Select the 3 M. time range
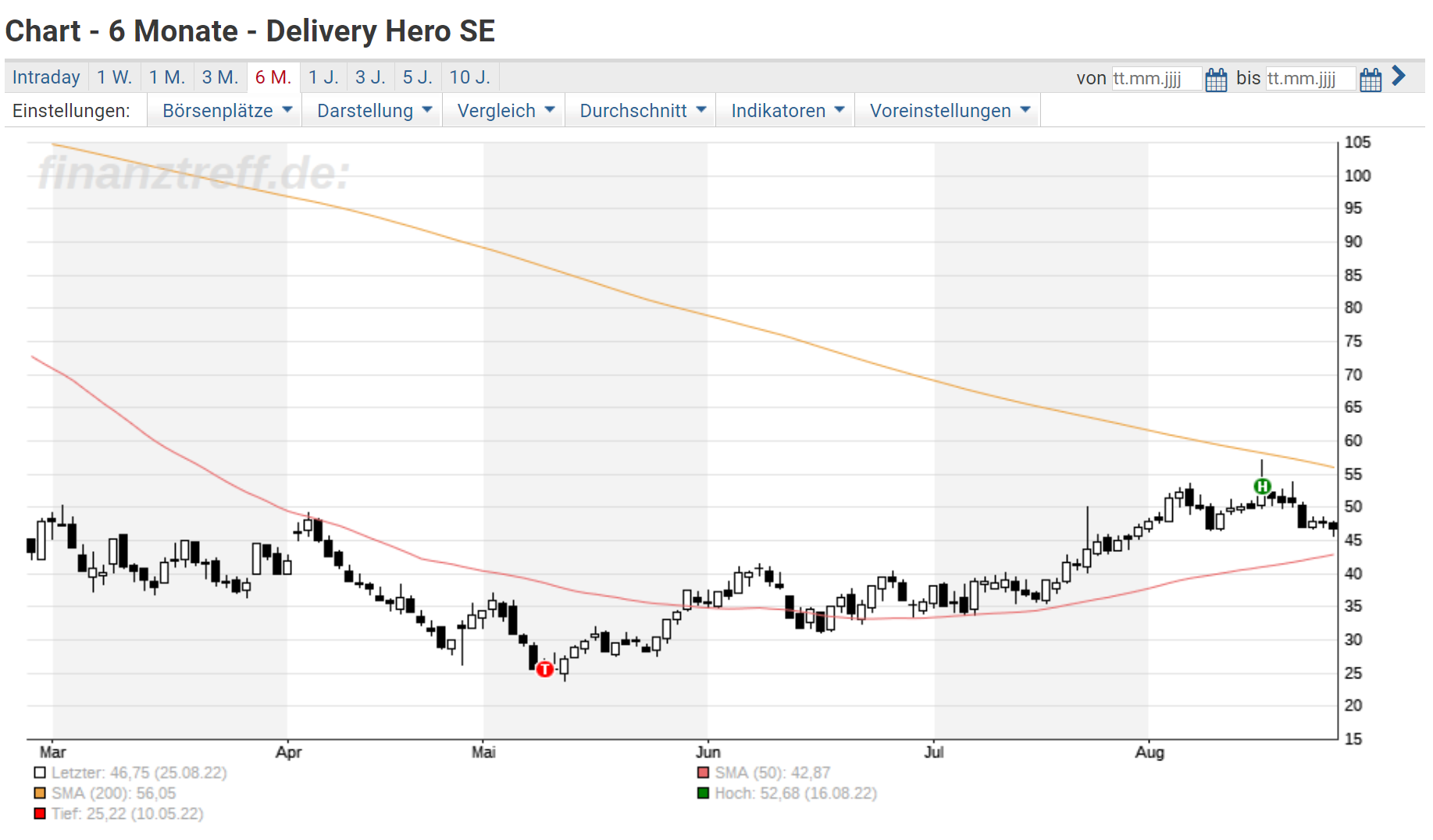The image size is (1433, 840). pos(220,77)
